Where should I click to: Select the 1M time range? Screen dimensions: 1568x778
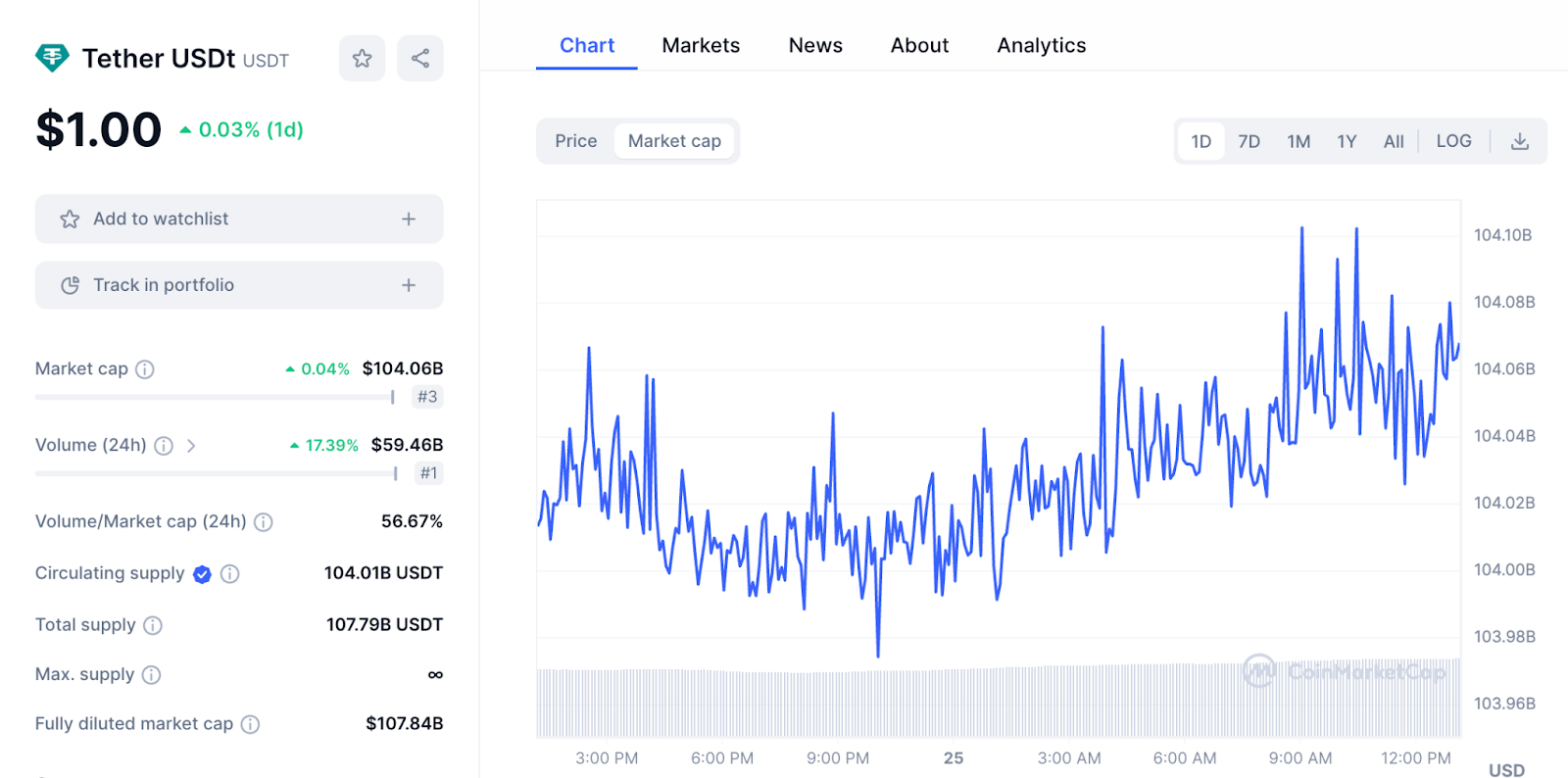pyautogui.click(x=1298, y=141)
